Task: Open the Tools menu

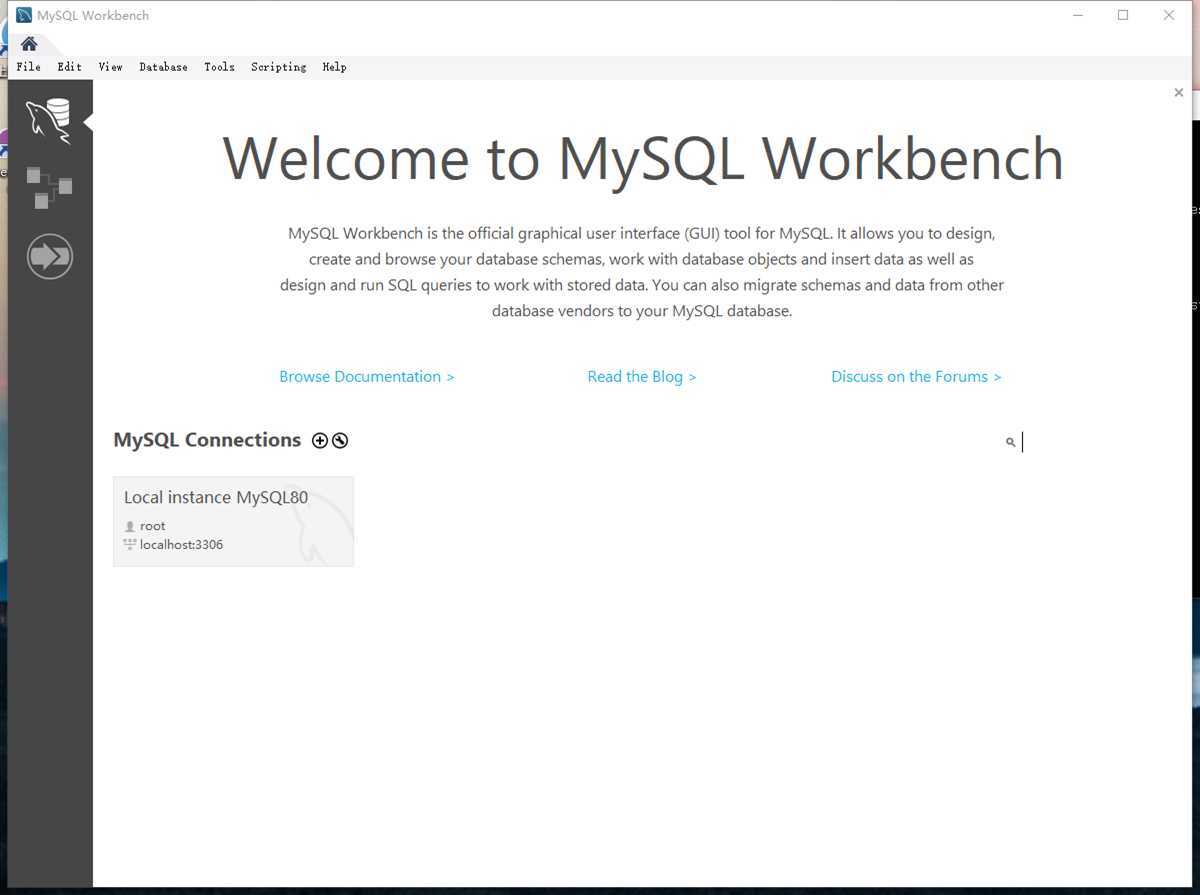Action: tap(219, 67)
